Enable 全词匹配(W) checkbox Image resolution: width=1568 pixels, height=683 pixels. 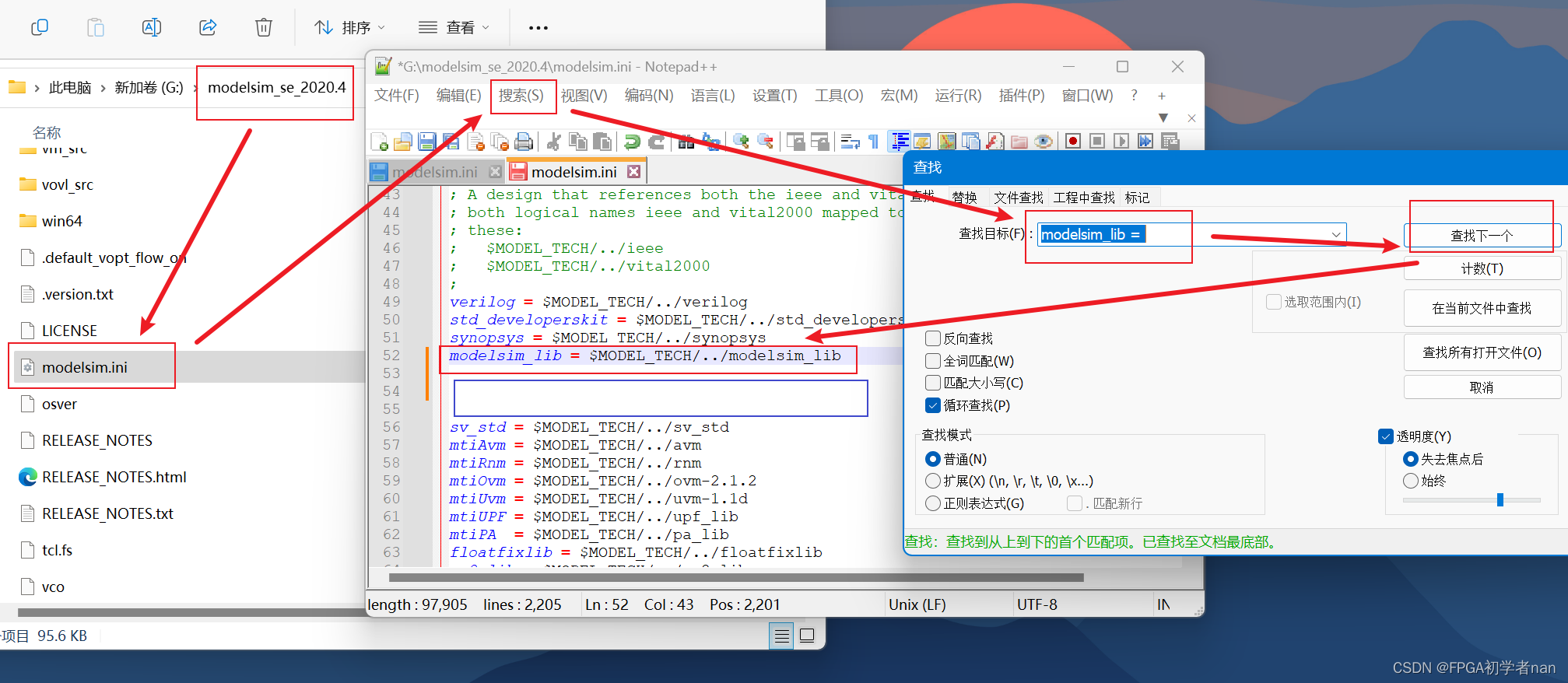point(933,361)
